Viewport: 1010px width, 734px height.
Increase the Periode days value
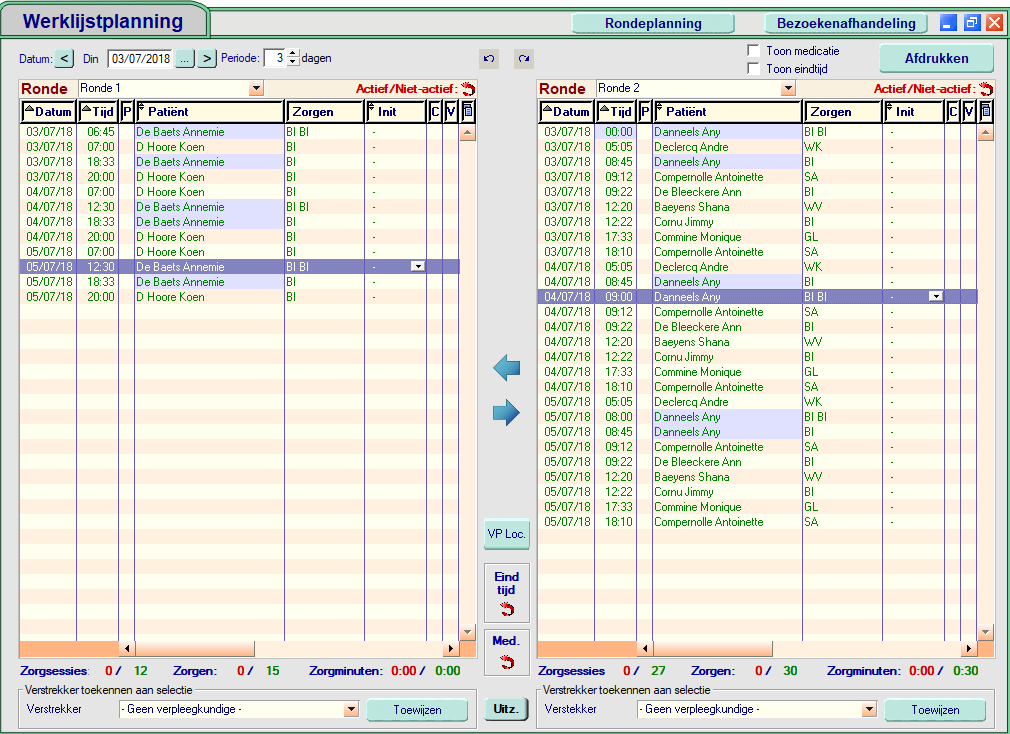[x=293, y=53]
